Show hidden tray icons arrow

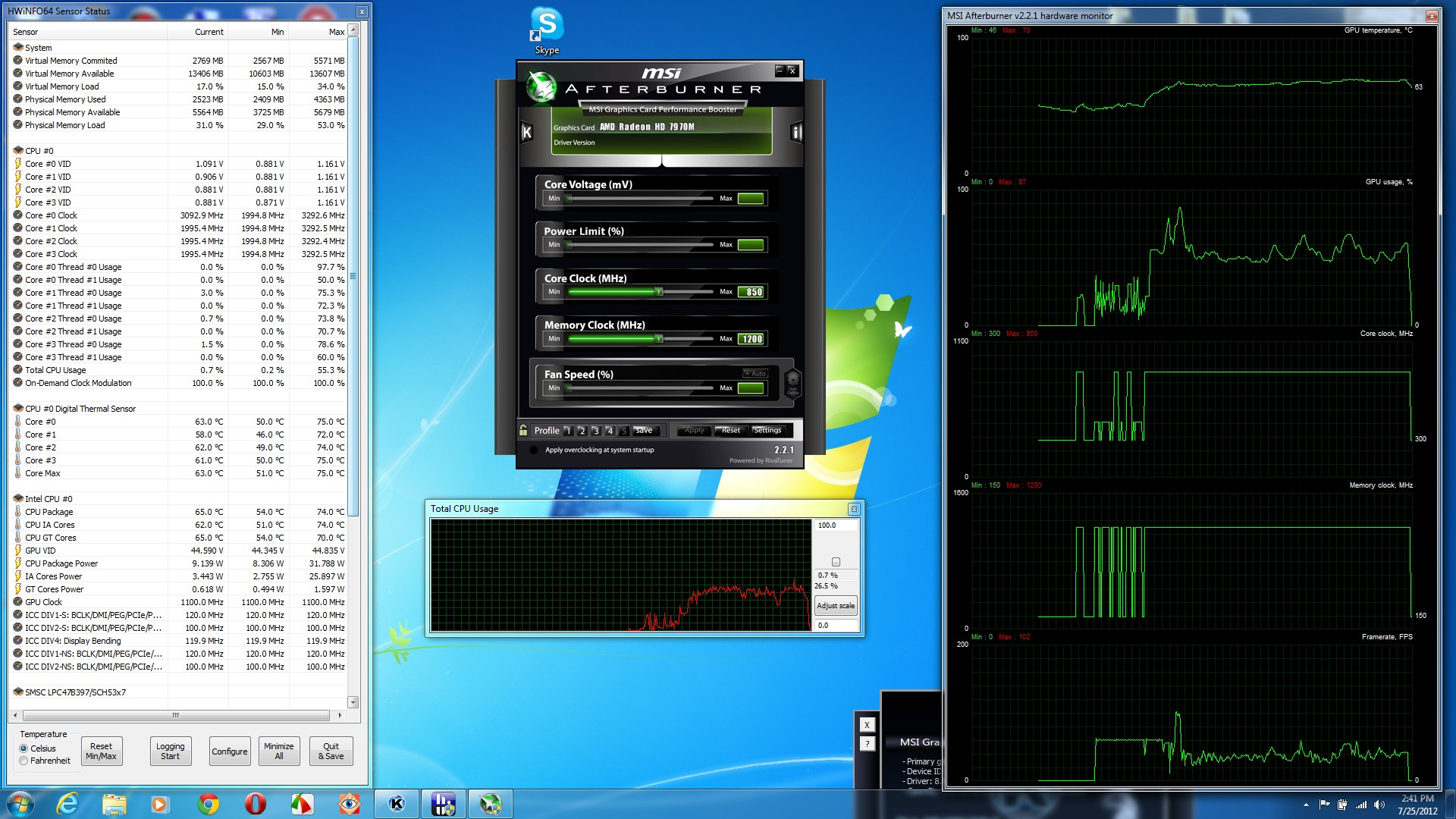coord(1306,805)
